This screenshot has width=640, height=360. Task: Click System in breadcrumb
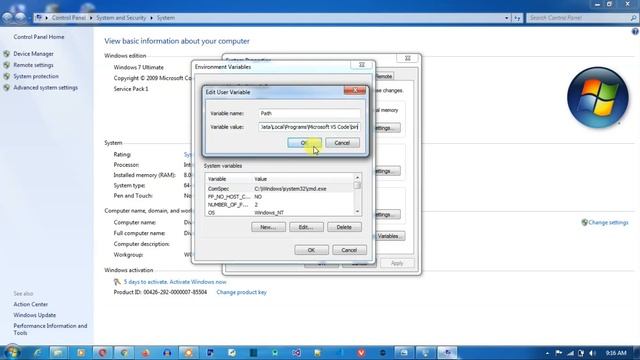(x=166, y=18)
